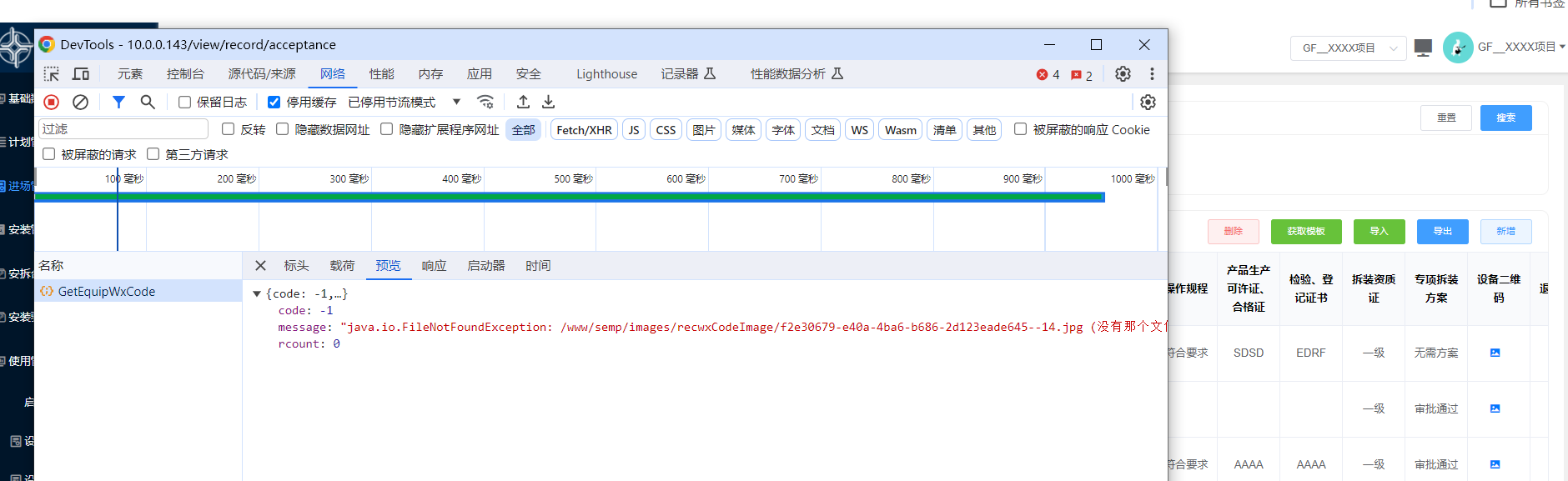The image size is (1568, 481).
Task: Click the inspect element picker icon
Action: [x=52, y=74]
